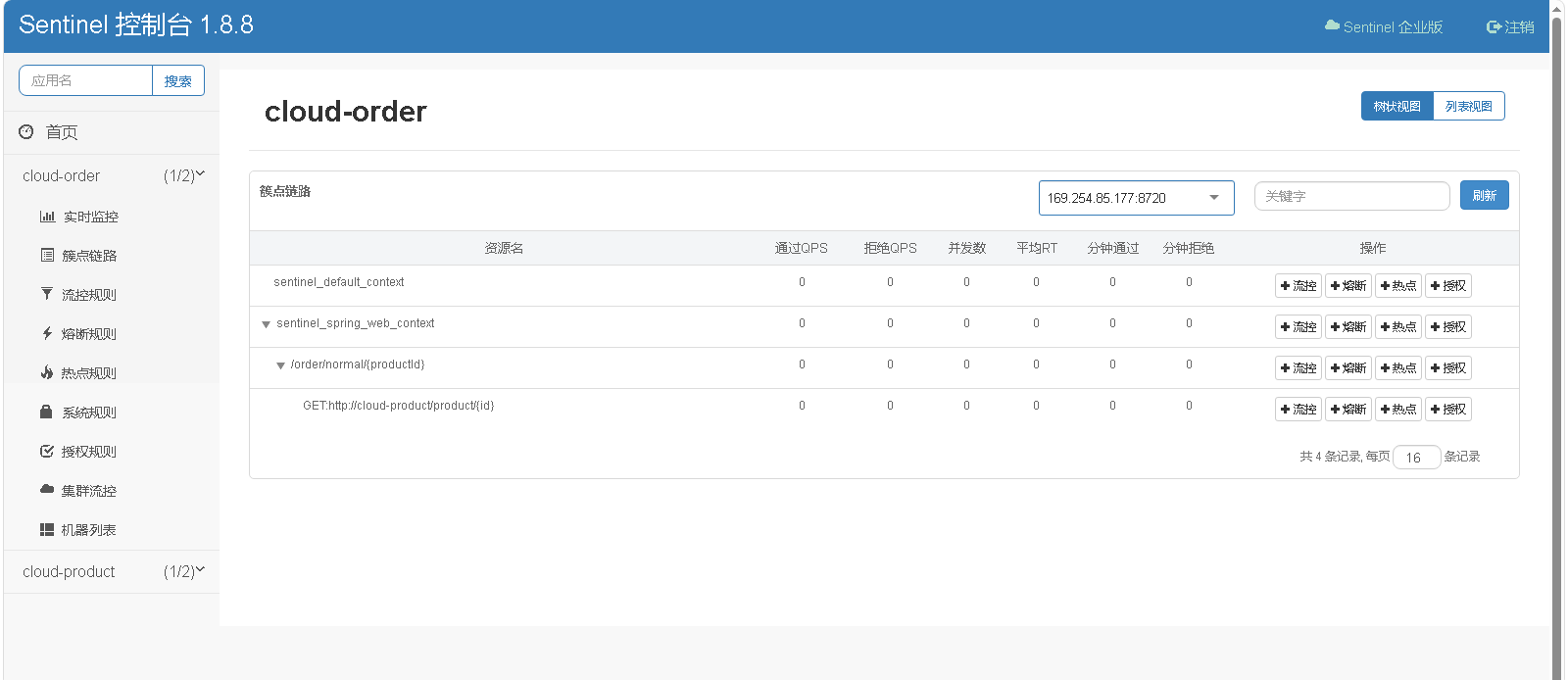Add 熔断 rule for sentinel_spring_web_context
This screenshot has height=680, width=1568.
pyautogui.click(x=1348, y=326)
